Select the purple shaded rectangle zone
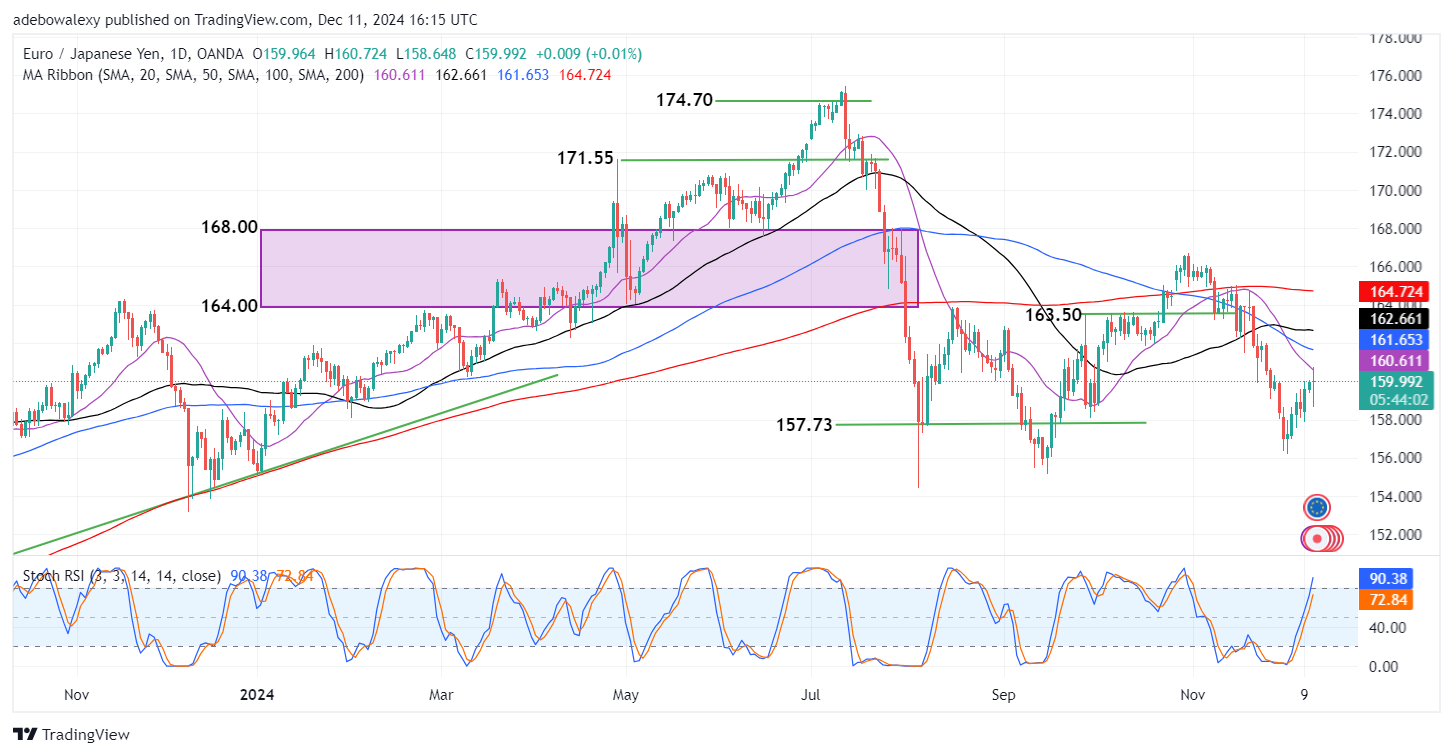This screenshot has width=1453, height=756. coord(589,268)
